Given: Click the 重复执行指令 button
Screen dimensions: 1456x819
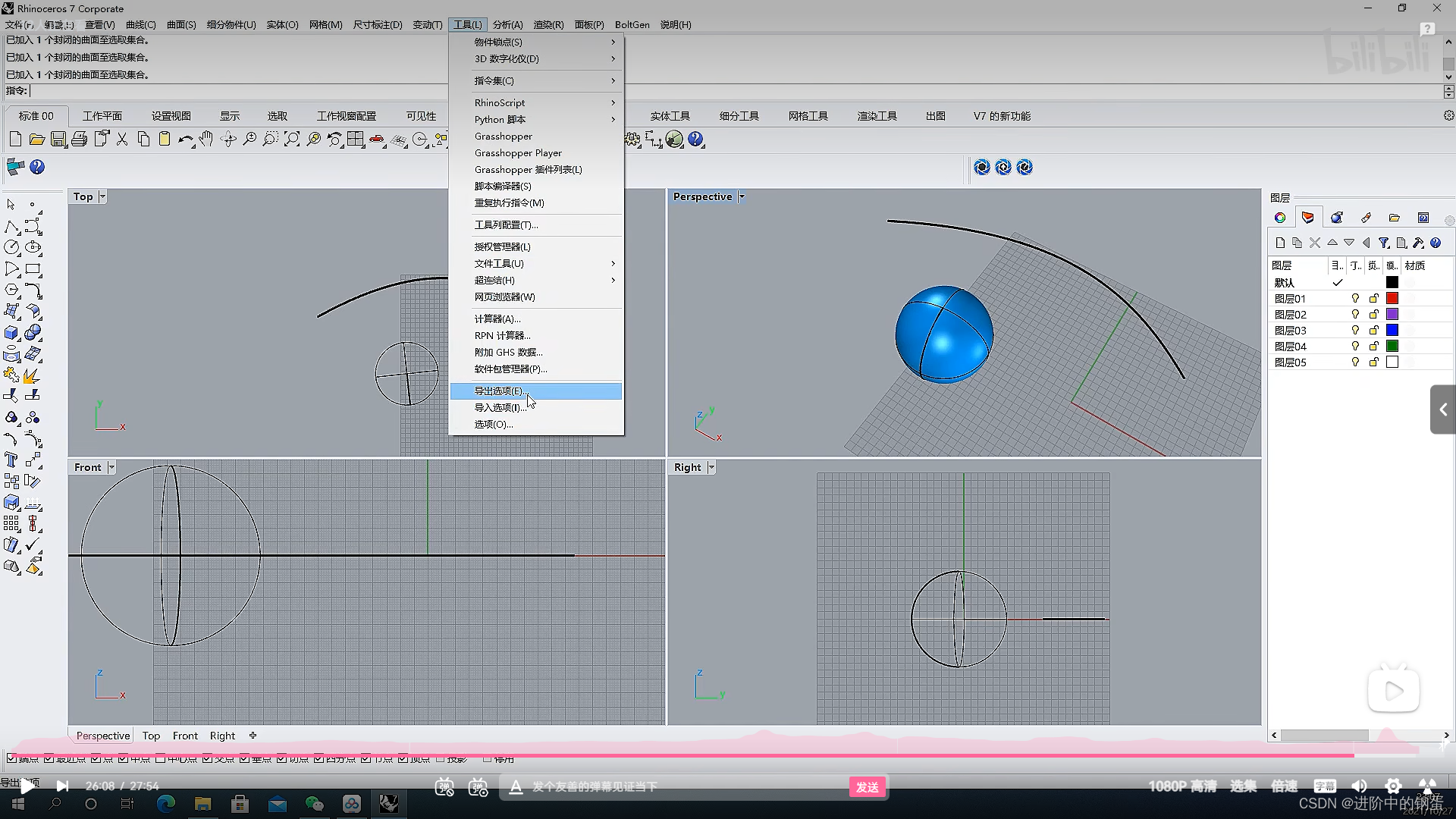Looking at the screenshot, I should point(510,203).
